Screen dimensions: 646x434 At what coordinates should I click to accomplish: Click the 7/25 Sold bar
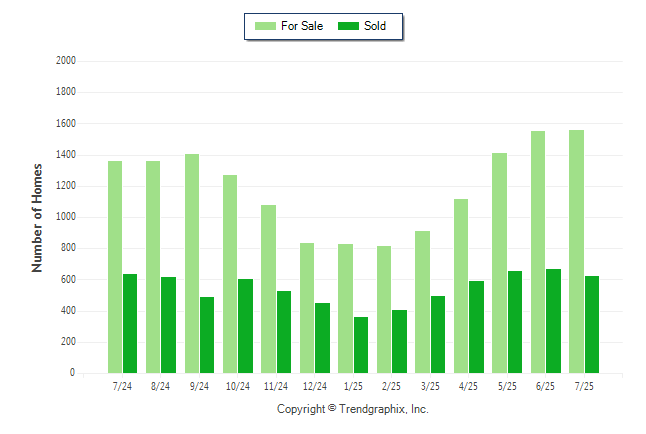coord(592,324)
